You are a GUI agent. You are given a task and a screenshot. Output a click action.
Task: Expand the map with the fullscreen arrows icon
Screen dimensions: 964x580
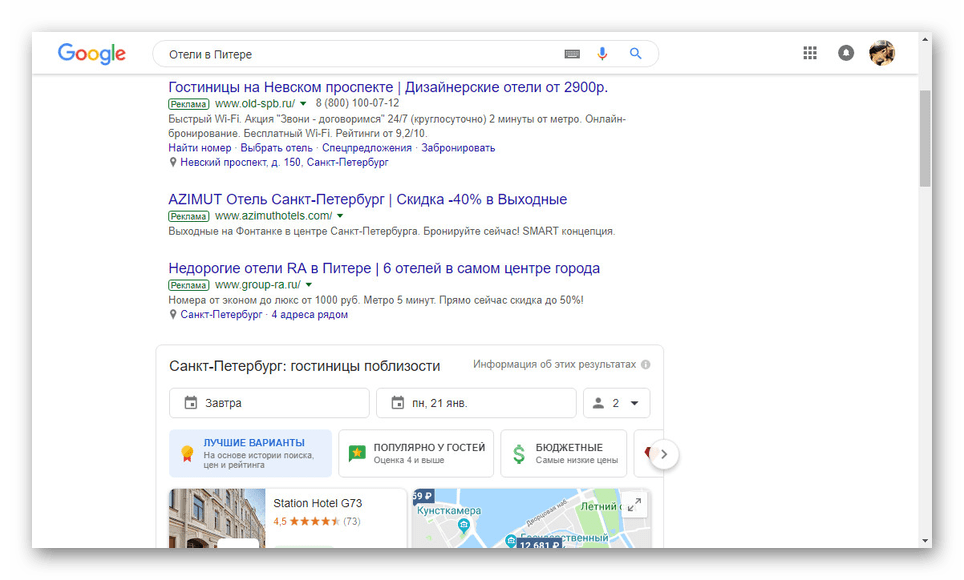(x=634, y=505)
